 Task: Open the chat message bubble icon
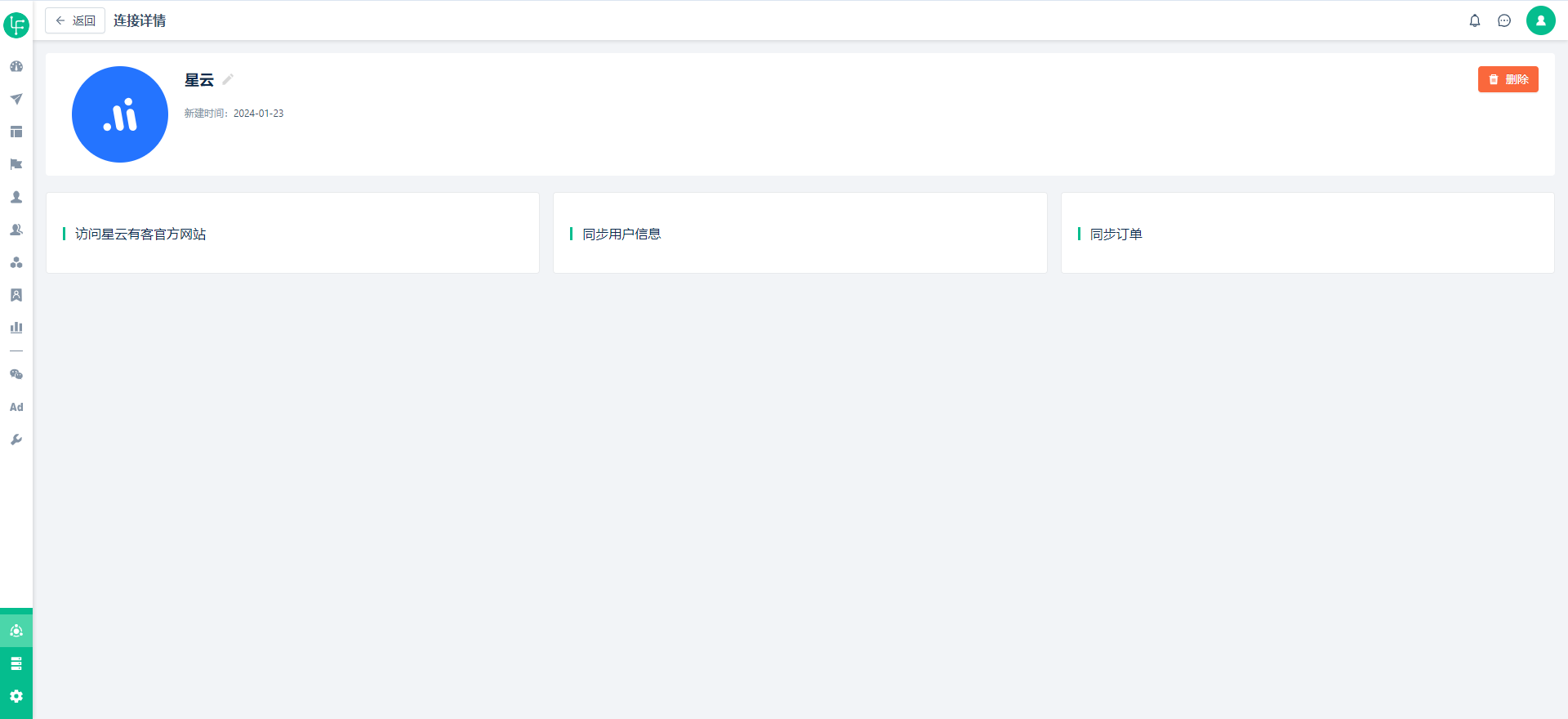[x=1504, y=20]
